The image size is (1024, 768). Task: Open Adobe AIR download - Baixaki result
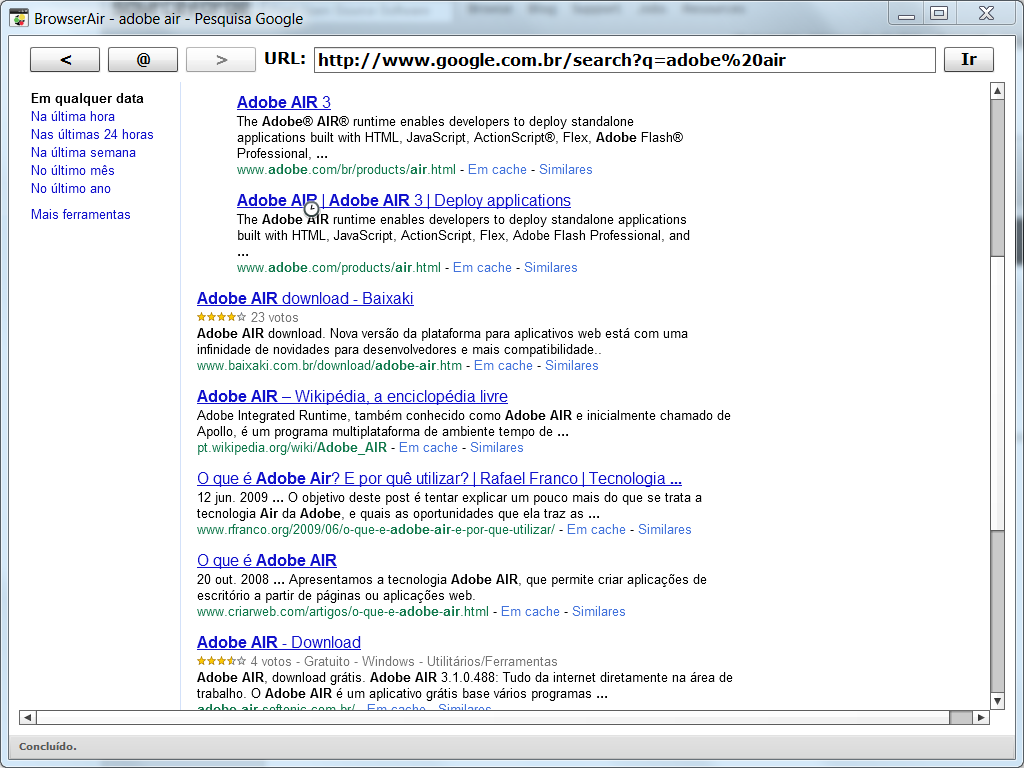pos(305,298)
